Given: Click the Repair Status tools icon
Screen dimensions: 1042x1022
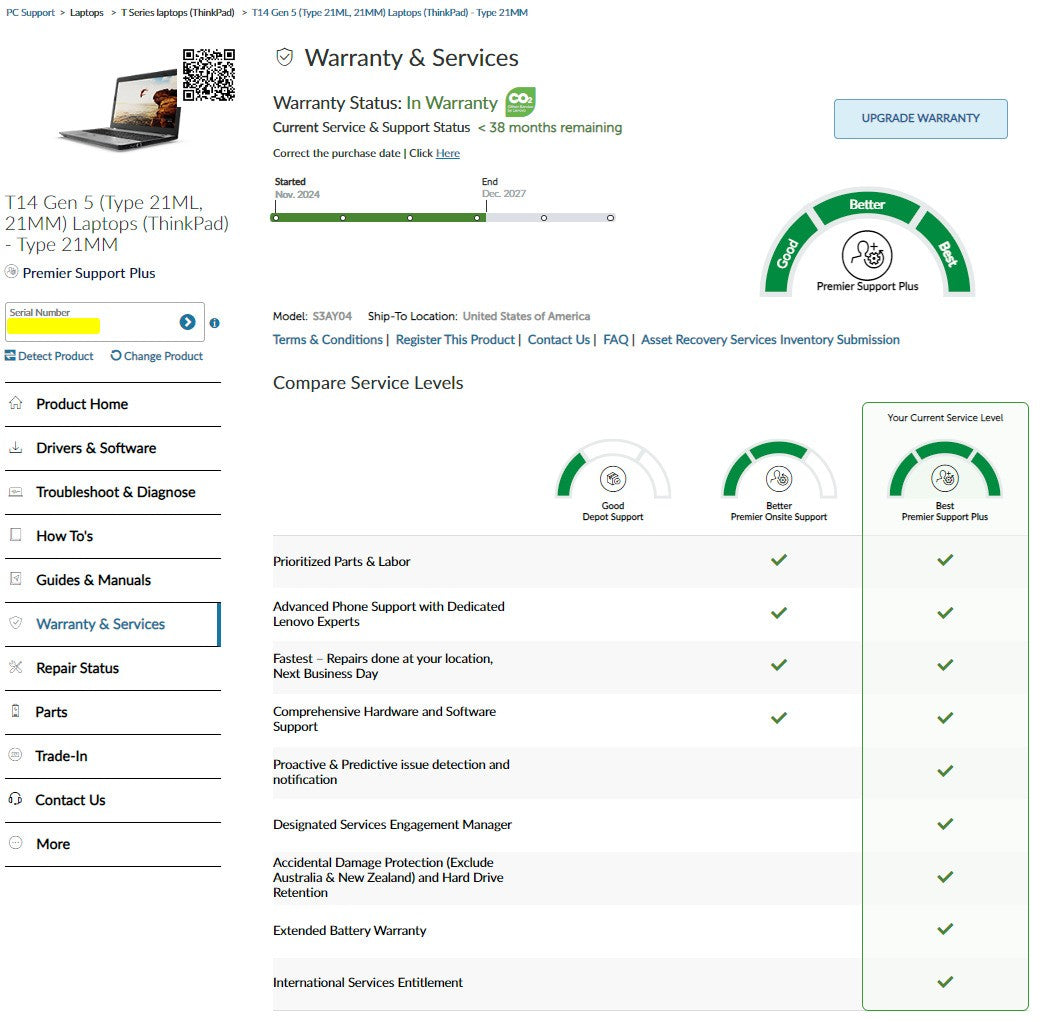Looking at the screenshot, I should (x=16, y=667).
